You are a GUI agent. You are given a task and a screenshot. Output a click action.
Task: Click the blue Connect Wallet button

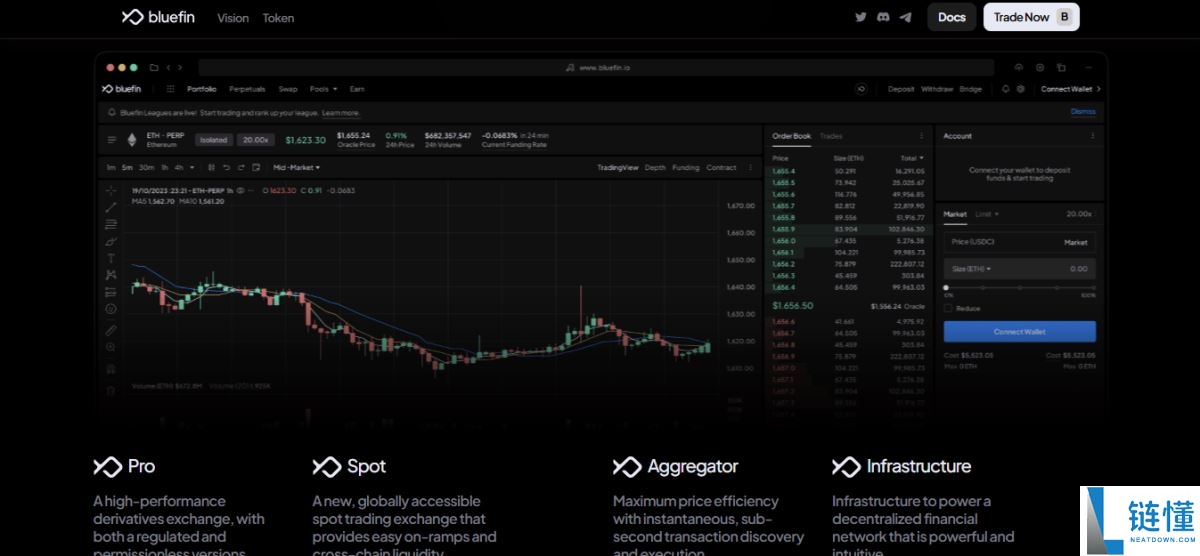pos(1020,331)
